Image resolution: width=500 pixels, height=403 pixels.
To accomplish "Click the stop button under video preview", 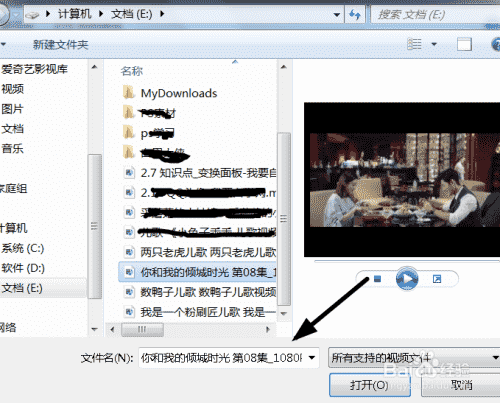I will (377, 278).
